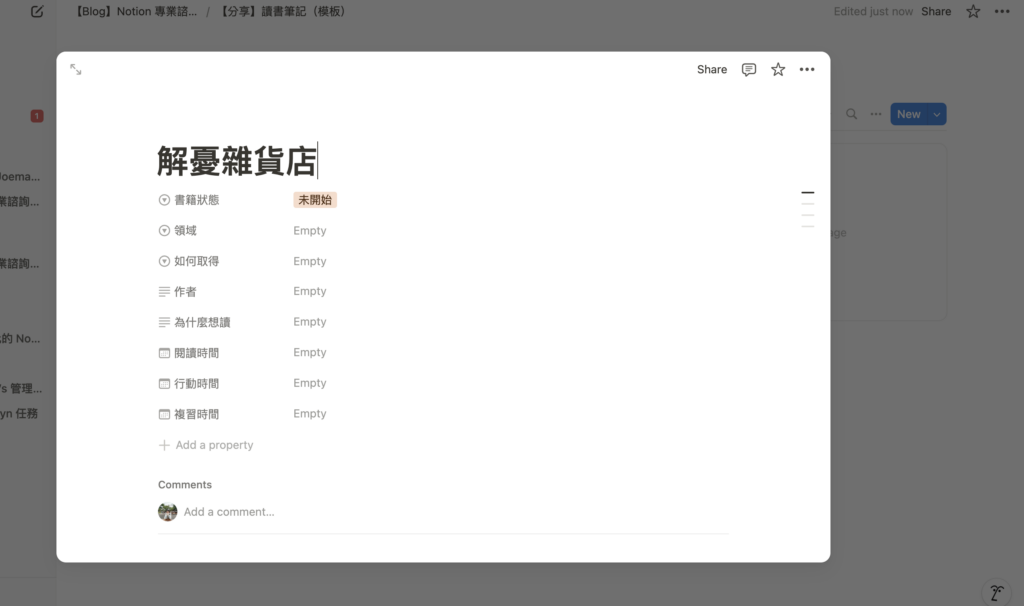Click the red notification badge in sidebar

click(x=37, y=116)
